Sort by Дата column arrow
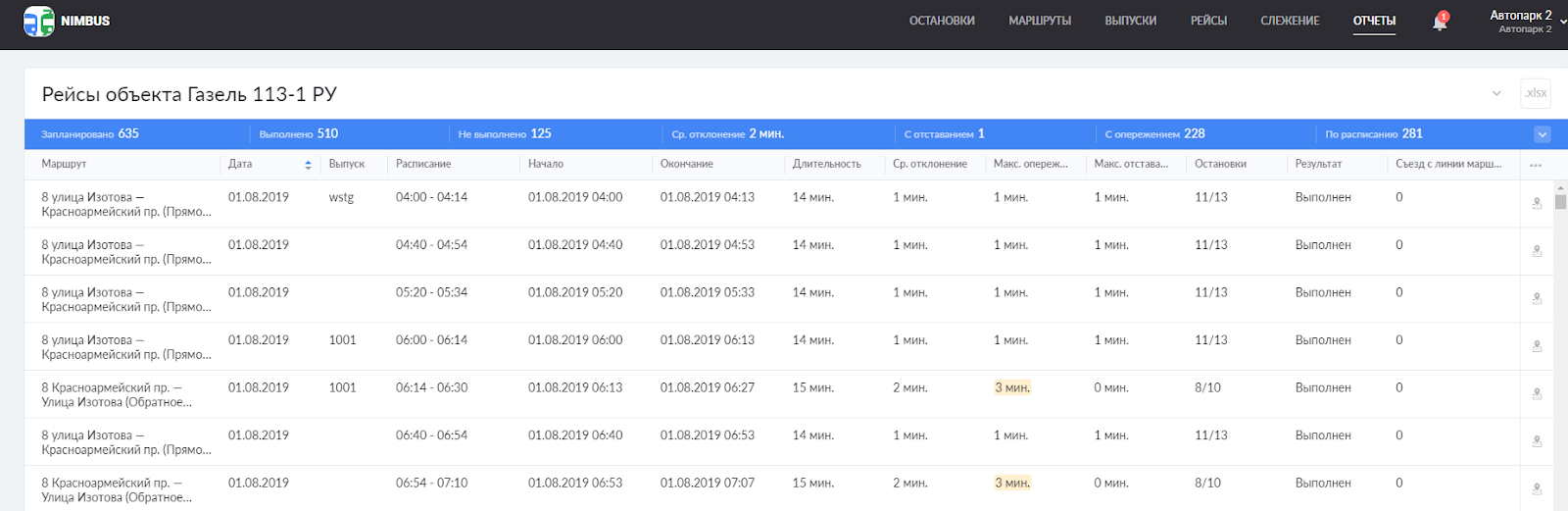 308,165
